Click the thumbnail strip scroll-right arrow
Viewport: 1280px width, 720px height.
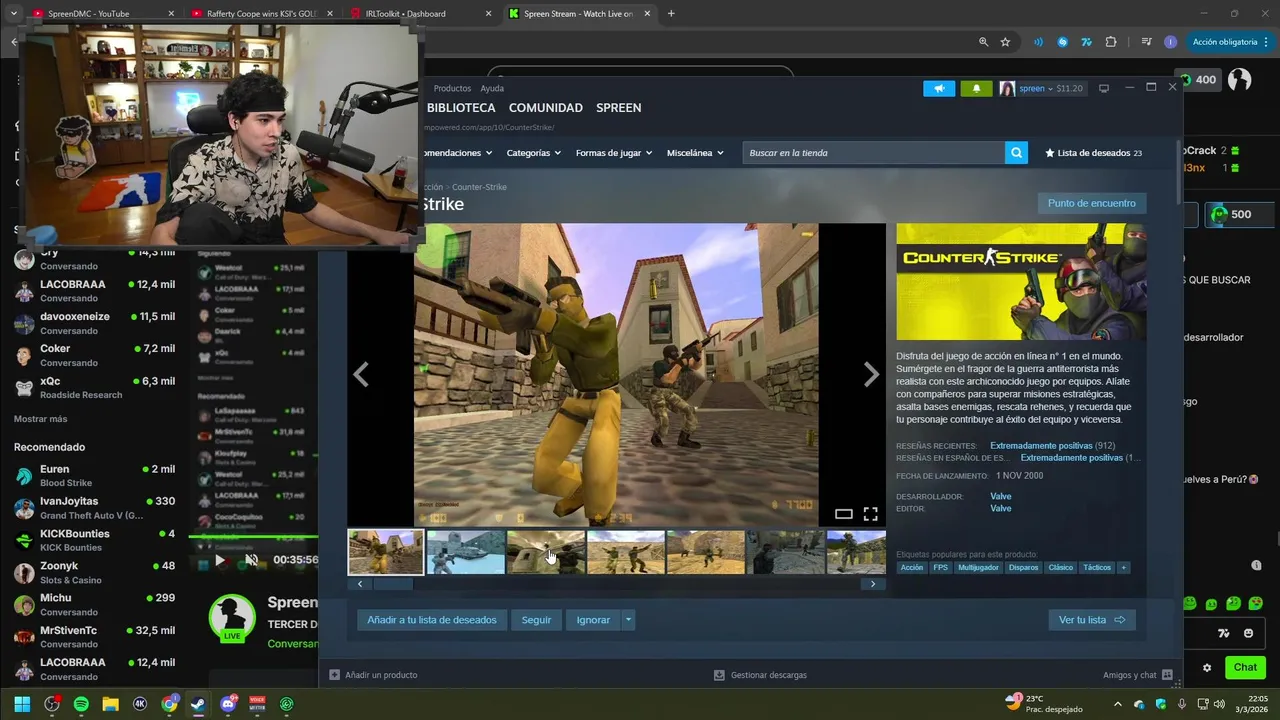tap(872, 584)
